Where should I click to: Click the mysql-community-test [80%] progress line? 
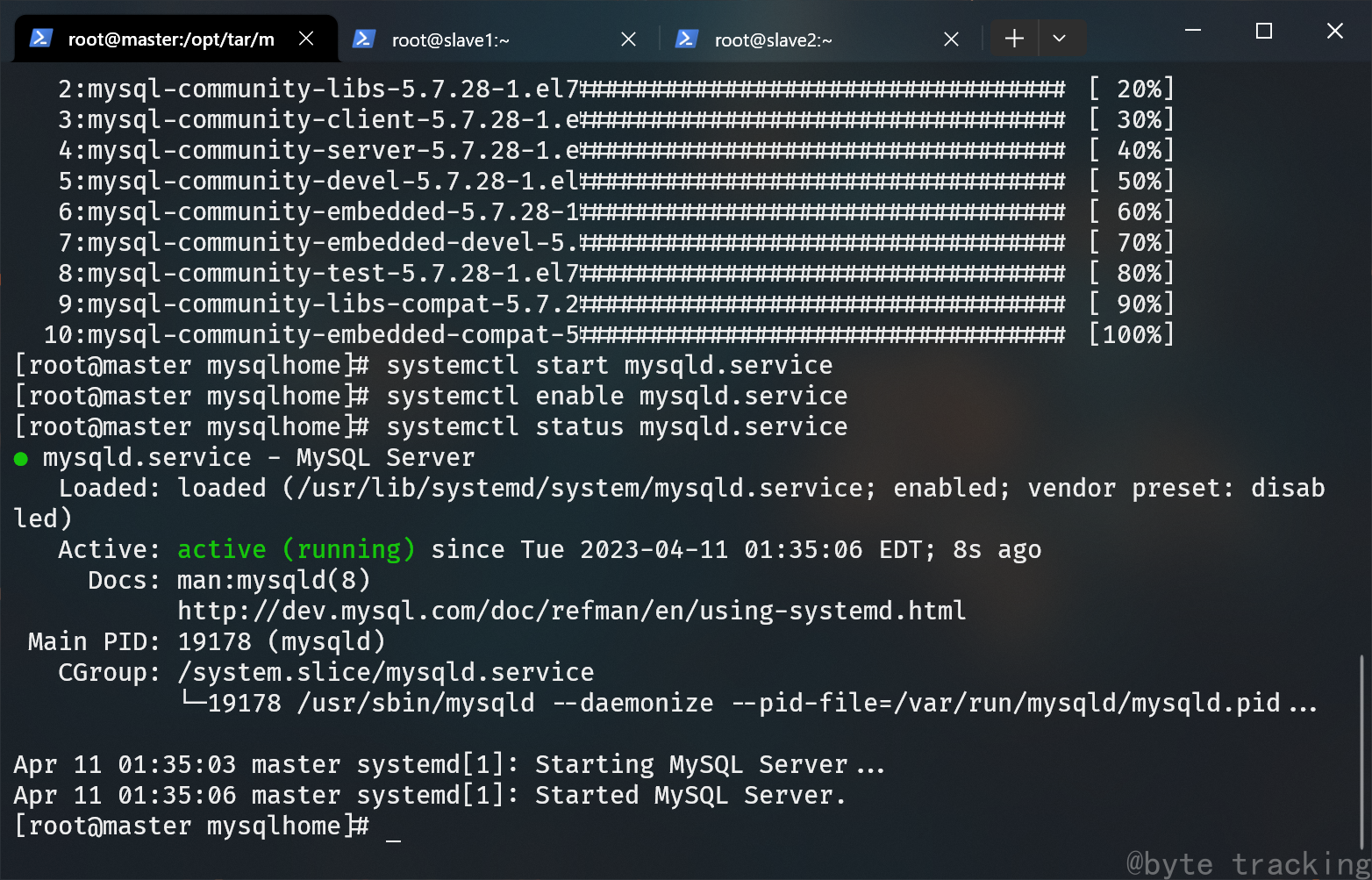pos(616,273)
